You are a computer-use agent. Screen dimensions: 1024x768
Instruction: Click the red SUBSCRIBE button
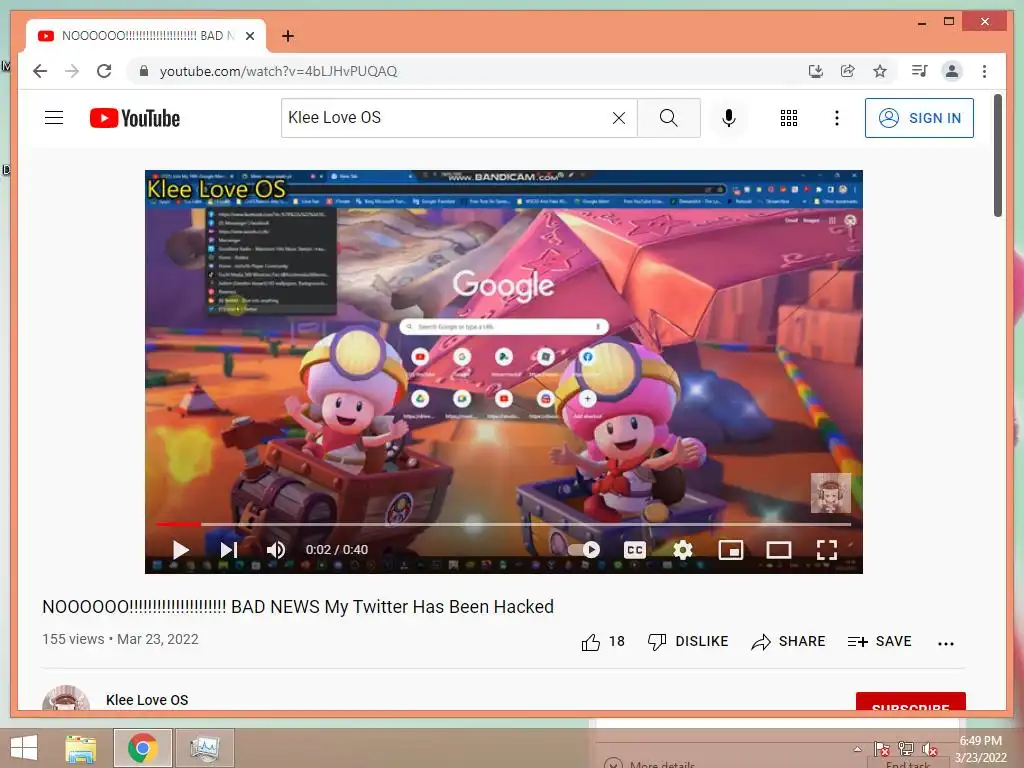[x=910, y=702]
